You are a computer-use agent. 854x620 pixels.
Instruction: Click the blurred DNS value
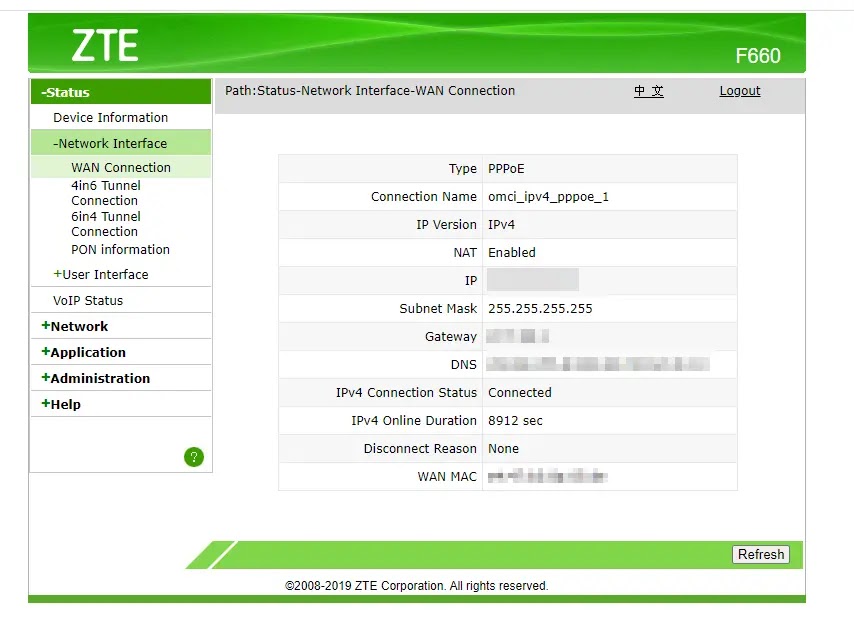click(x=598, y=364)
